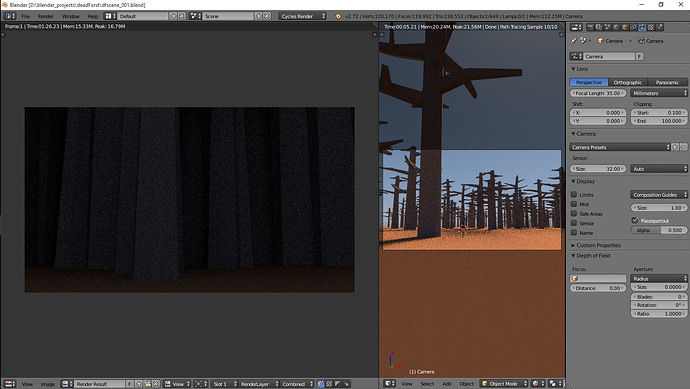Enable Sensor display checkbox

pyautogui.click(x=574, y=223)
